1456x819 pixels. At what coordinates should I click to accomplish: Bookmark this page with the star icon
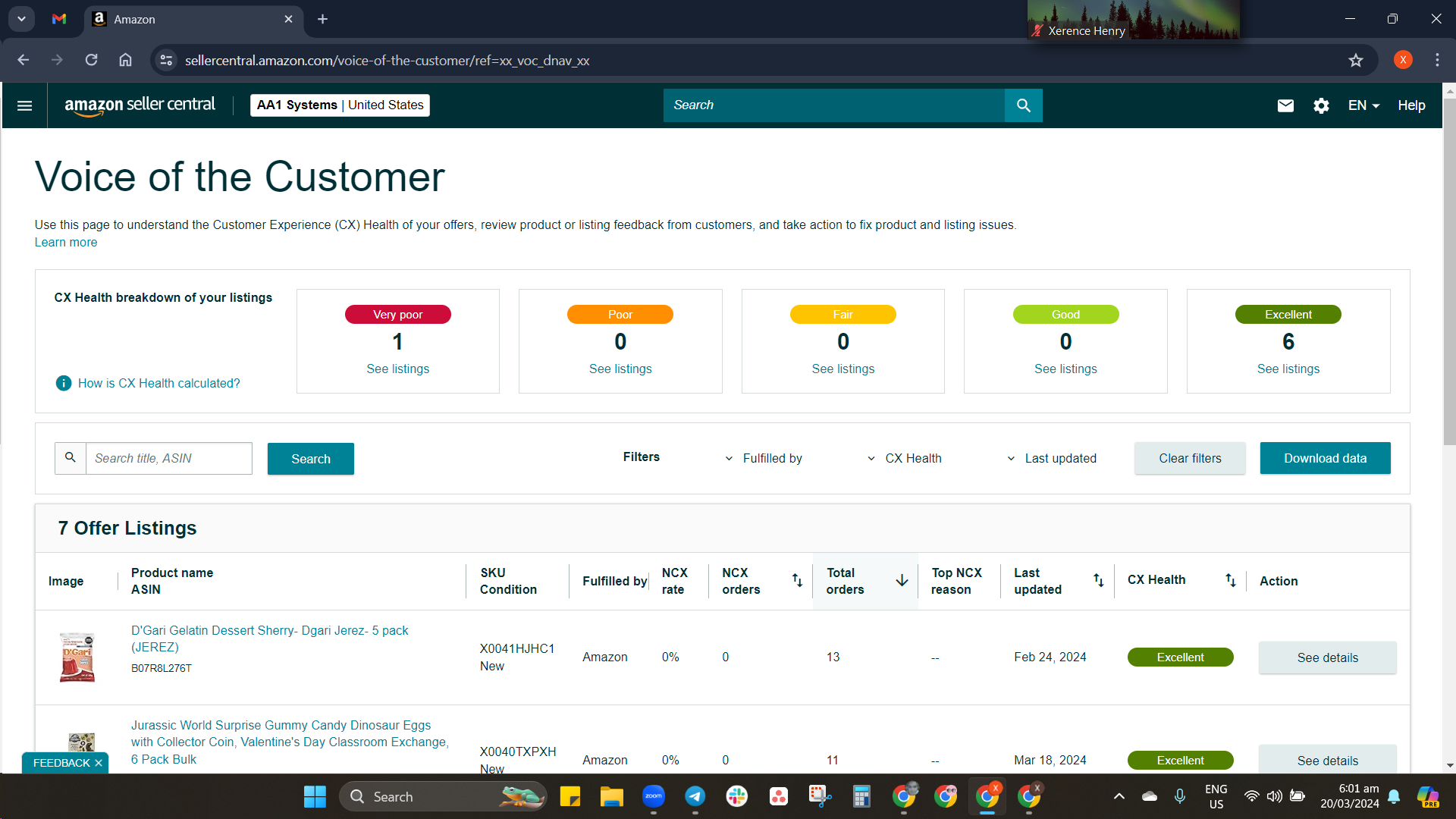tap(1356, 60)
